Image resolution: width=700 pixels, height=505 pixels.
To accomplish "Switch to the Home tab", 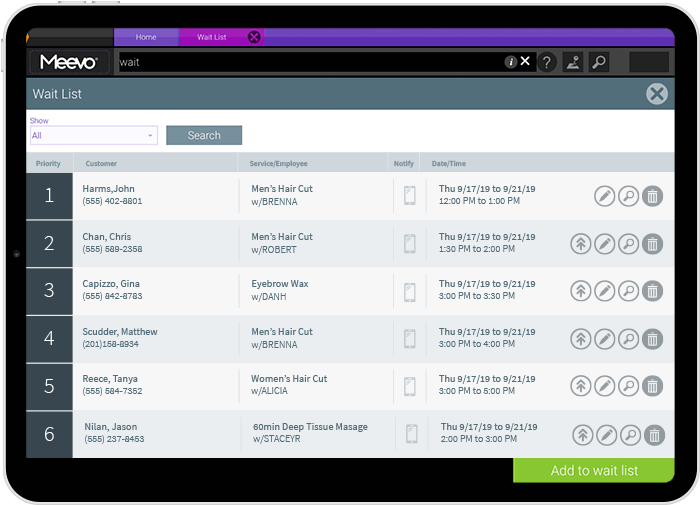I will 146,37.
